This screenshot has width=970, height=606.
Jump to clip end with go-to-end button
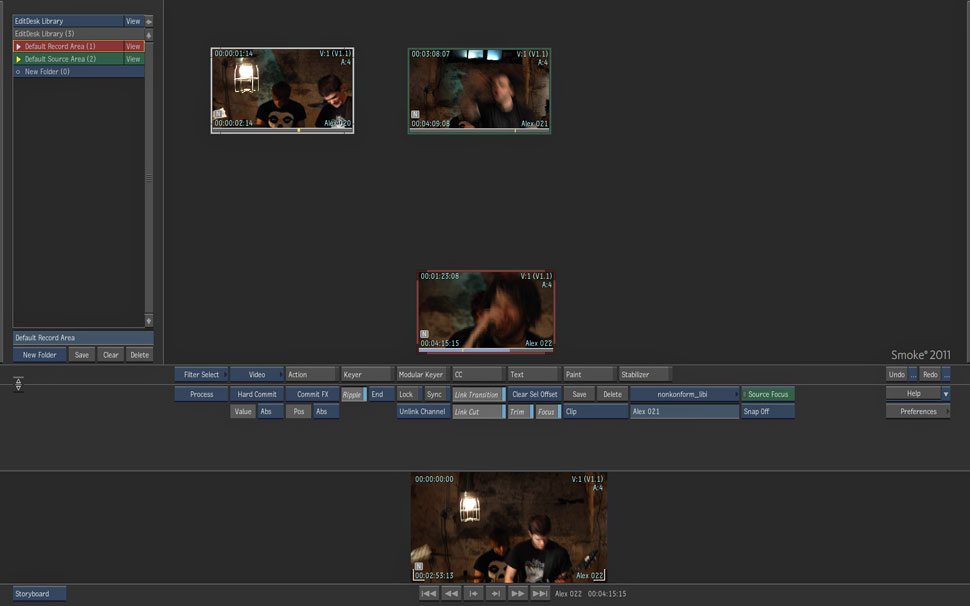[x=540, y=593]
